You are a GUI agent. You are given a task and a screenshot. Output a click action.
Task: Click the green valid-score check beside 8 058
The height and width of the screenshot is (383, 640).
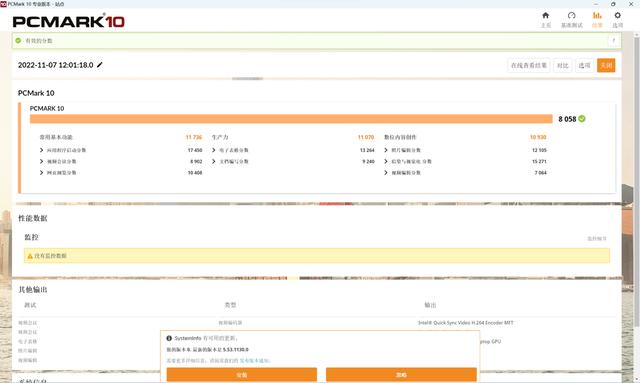pos(582,119)
